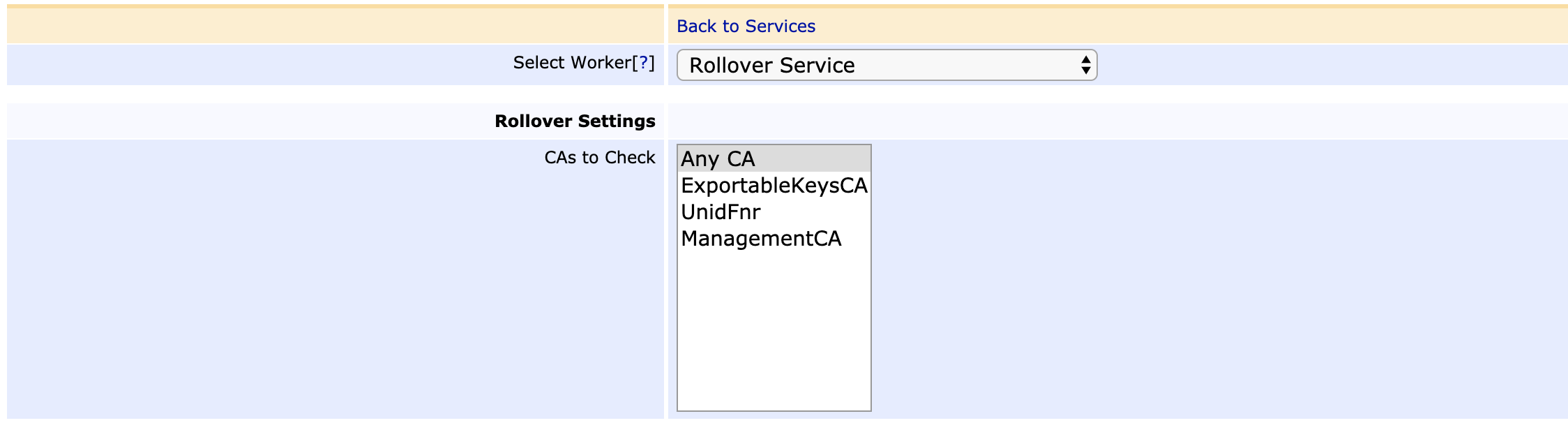
Task: Click empty space inside CAs list box
Action: [x=774, y=328]
